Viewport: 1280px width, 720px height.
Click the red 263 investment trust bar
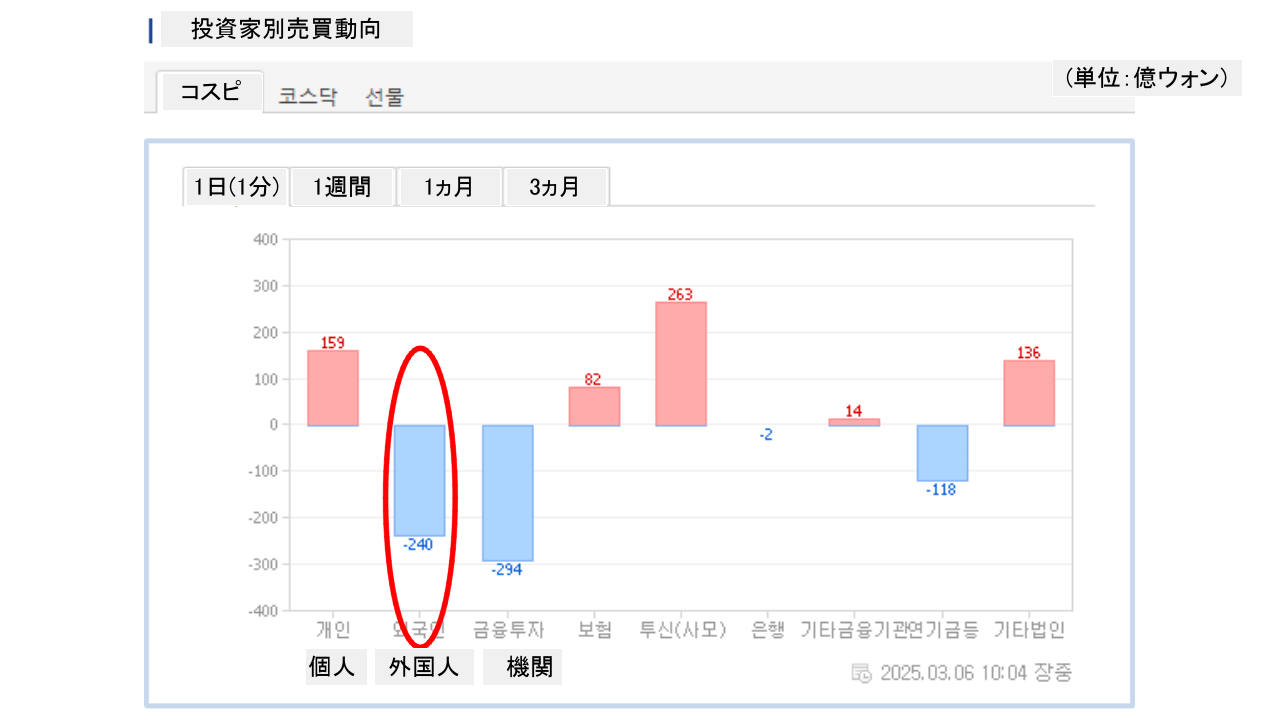tap(681, 364)
